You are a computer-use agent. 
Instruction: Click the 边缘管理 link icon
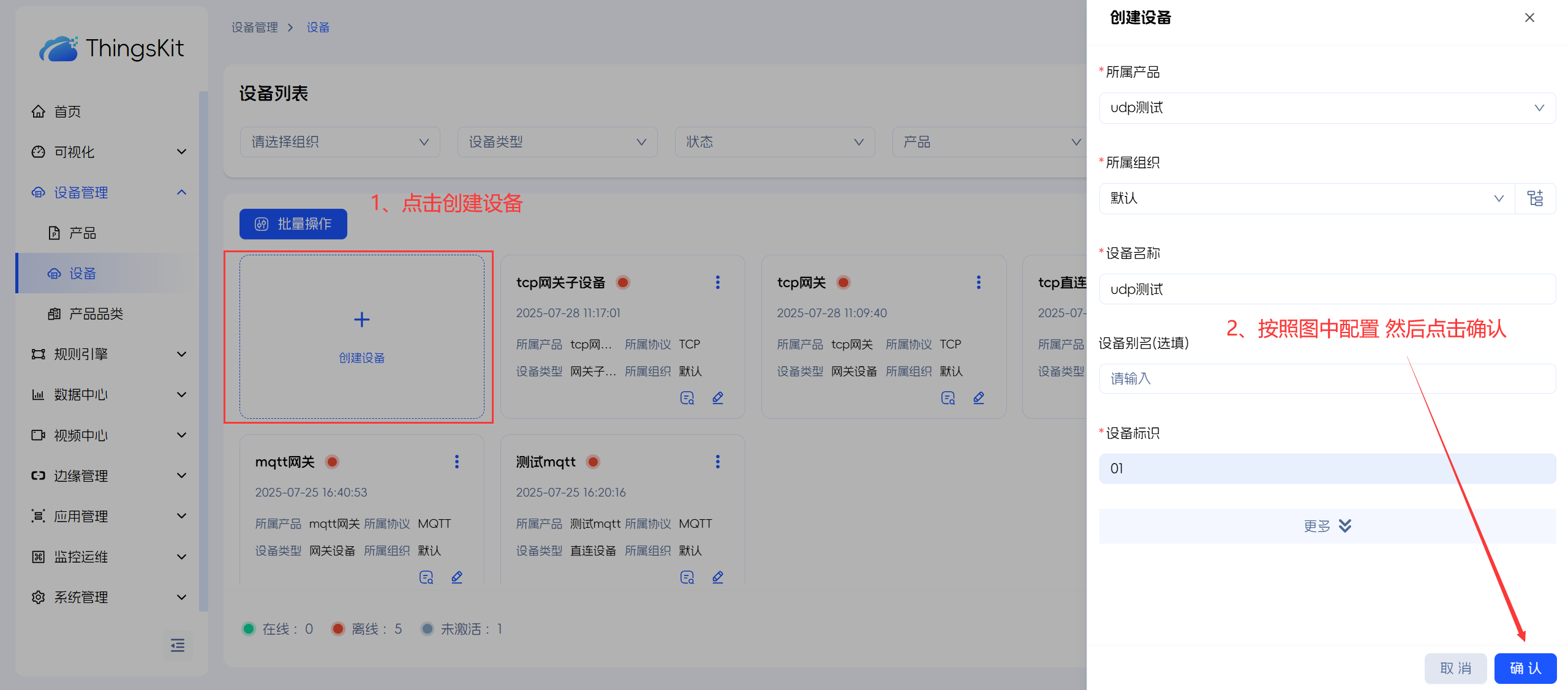click(x=38, y=476)
